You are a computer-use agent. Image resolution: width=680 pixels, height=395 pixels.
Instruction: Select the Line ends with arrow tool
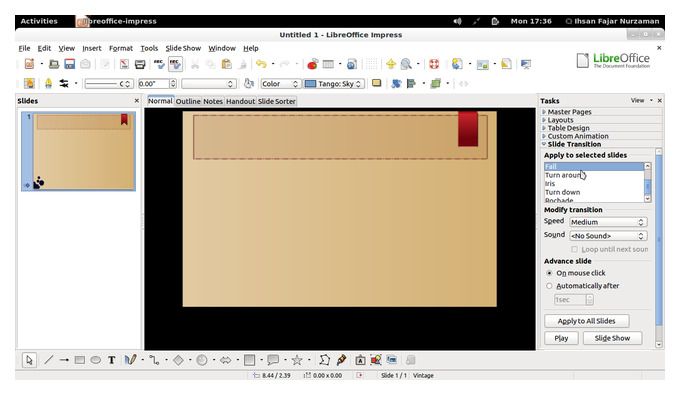(x=64, y=360)
